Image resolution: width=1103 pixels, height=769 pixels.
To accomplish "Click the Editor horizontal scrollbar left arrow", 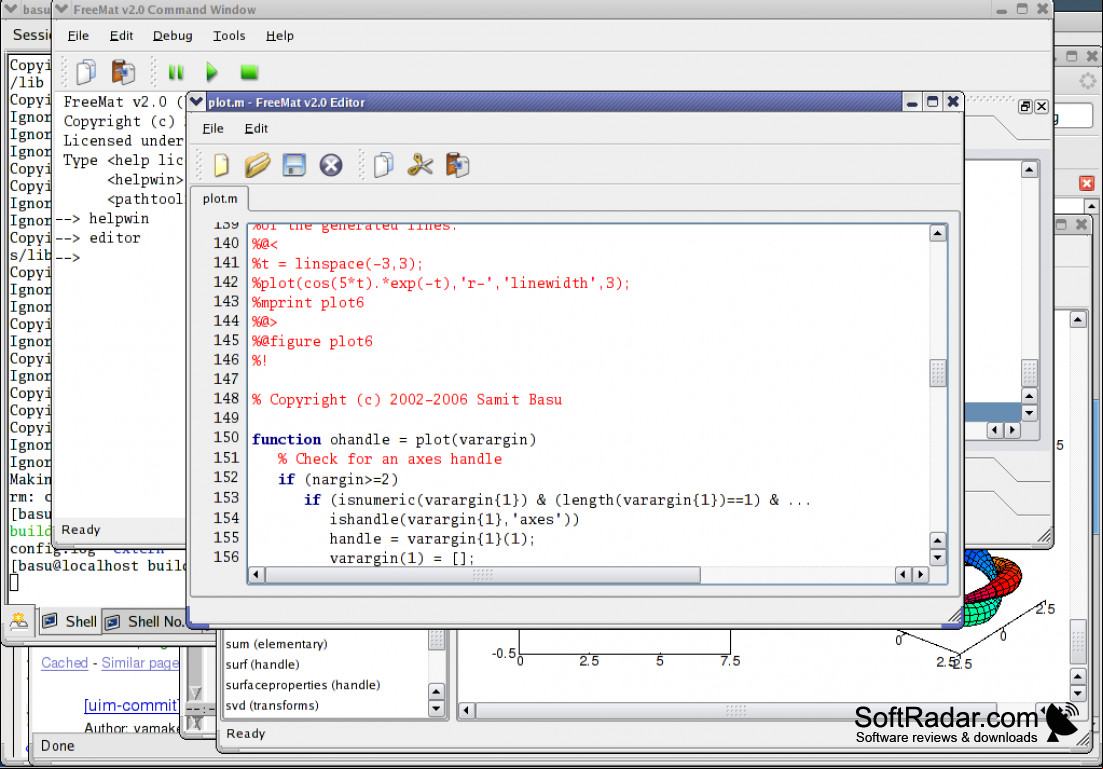I will (x=256, y=575).
